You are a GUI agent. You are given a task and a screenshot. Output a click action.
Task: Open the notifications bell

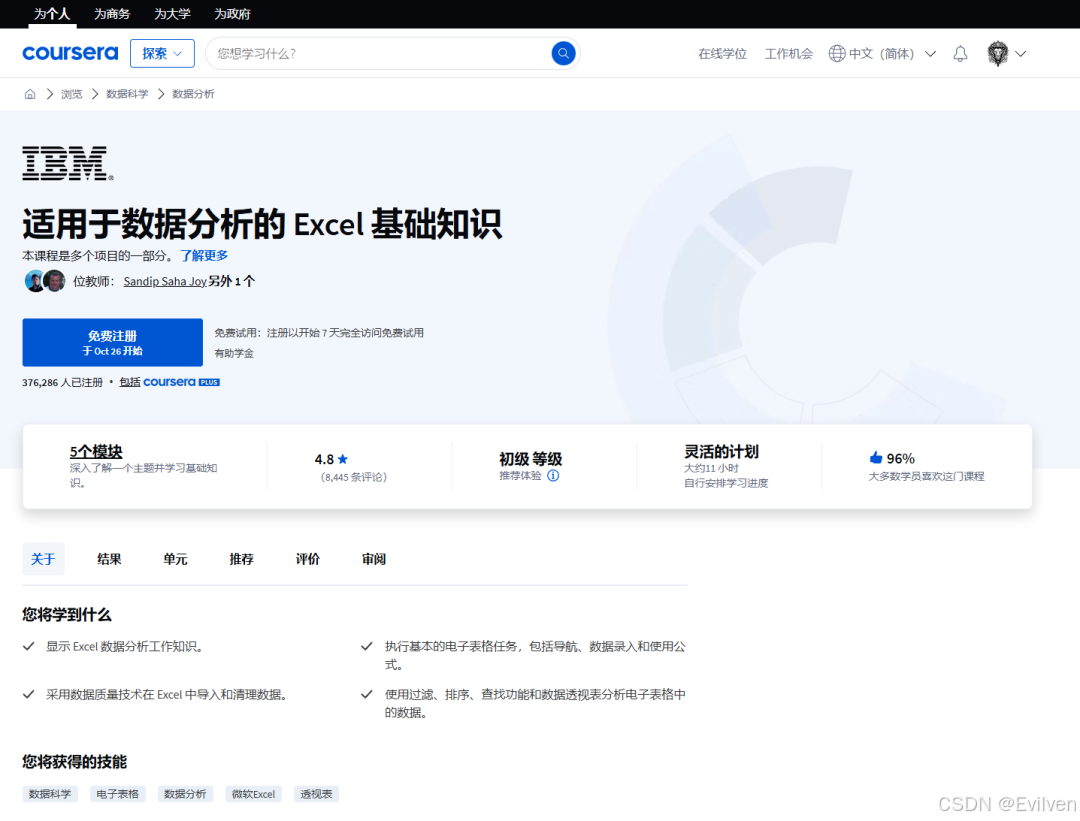click(x=960, y=54)
